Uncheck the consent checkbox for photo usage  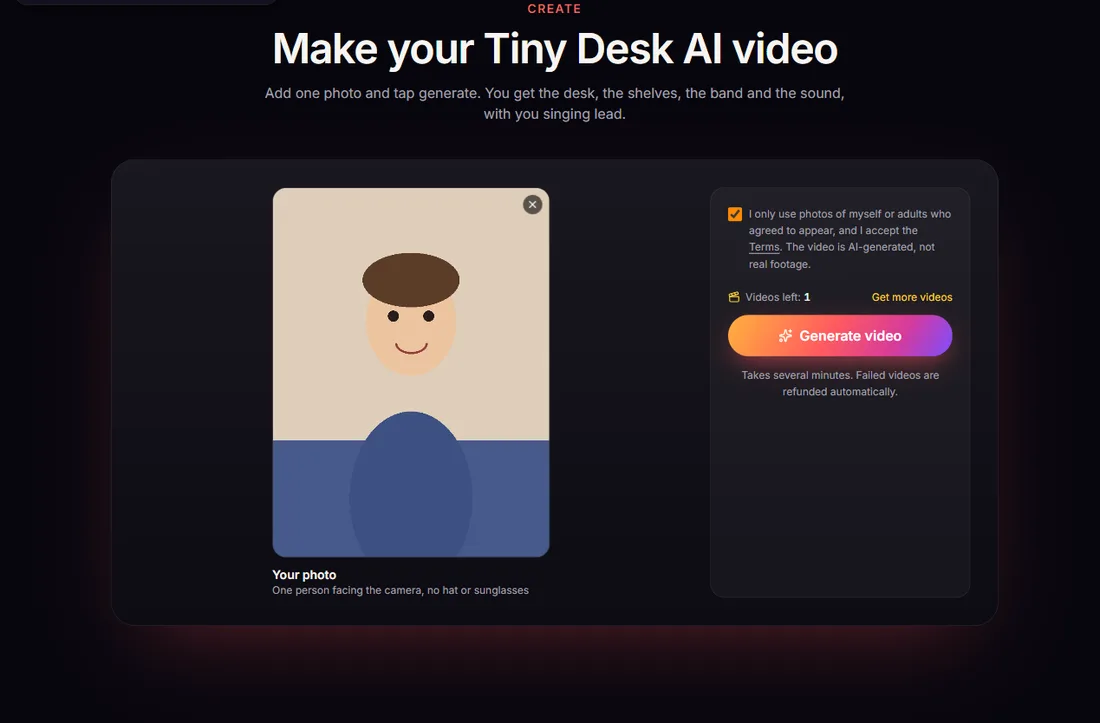click(x=735, y=214)
